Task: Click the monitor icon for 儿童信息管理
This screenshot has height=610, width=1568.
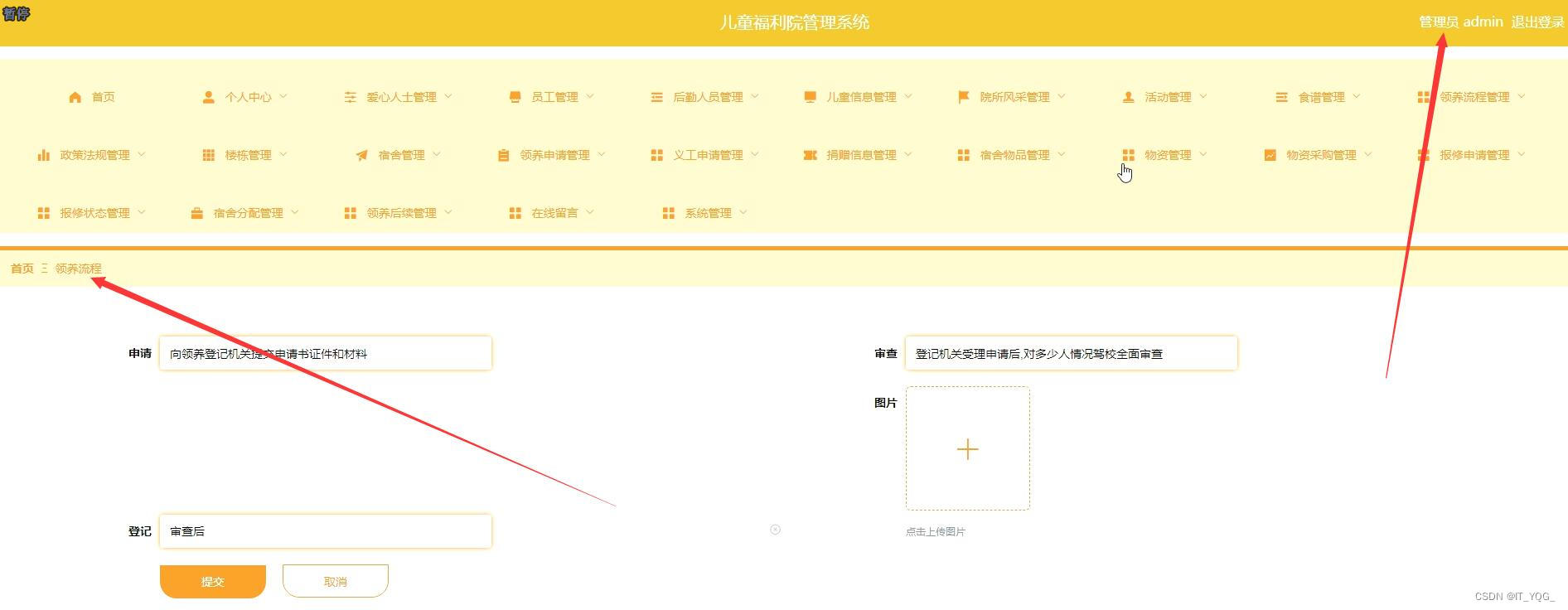Action: coord(811,97)
